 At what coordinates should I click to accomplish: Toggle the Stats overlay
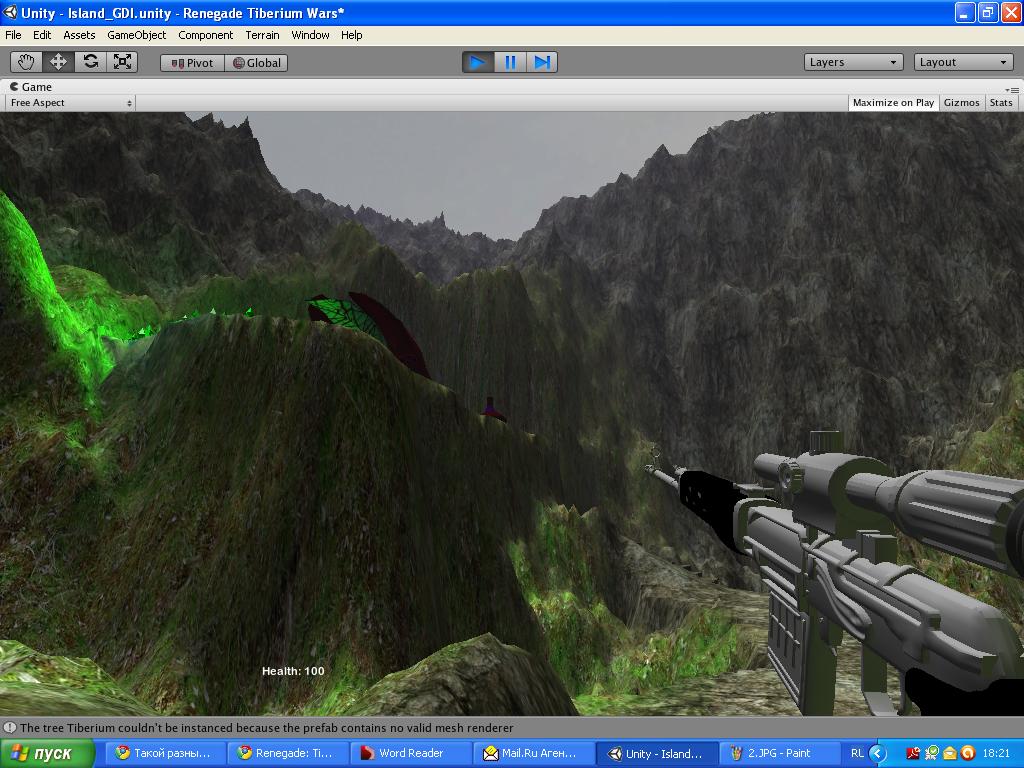pos(1000,103)
